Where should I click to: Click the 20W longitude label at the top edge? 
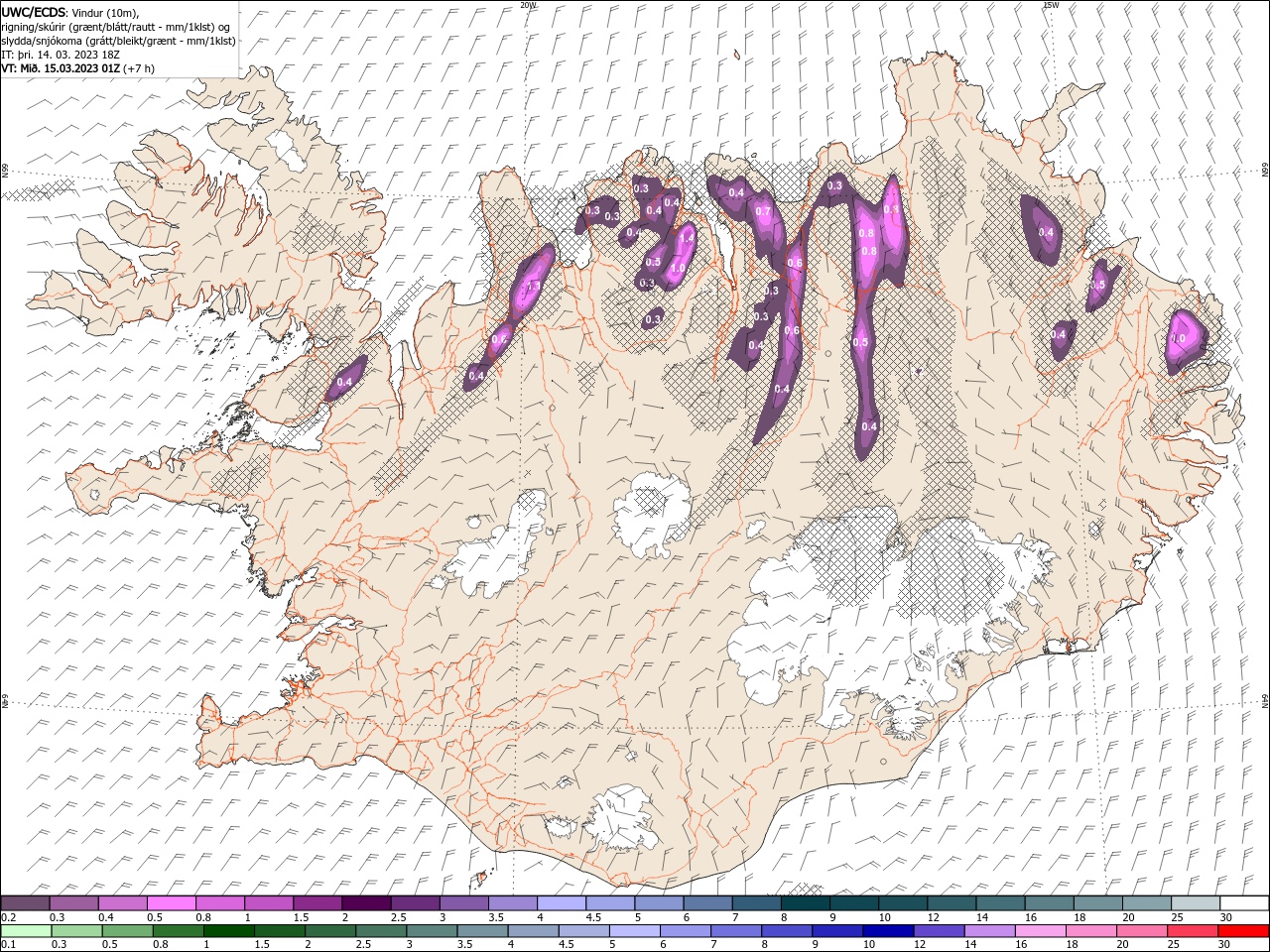point(528,5)
